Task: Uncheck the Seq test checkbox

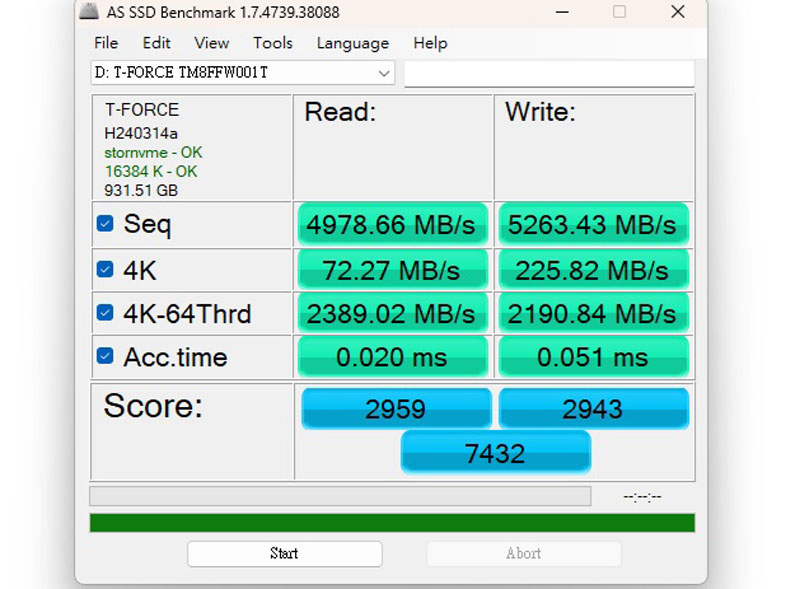Action: [105, 224]
